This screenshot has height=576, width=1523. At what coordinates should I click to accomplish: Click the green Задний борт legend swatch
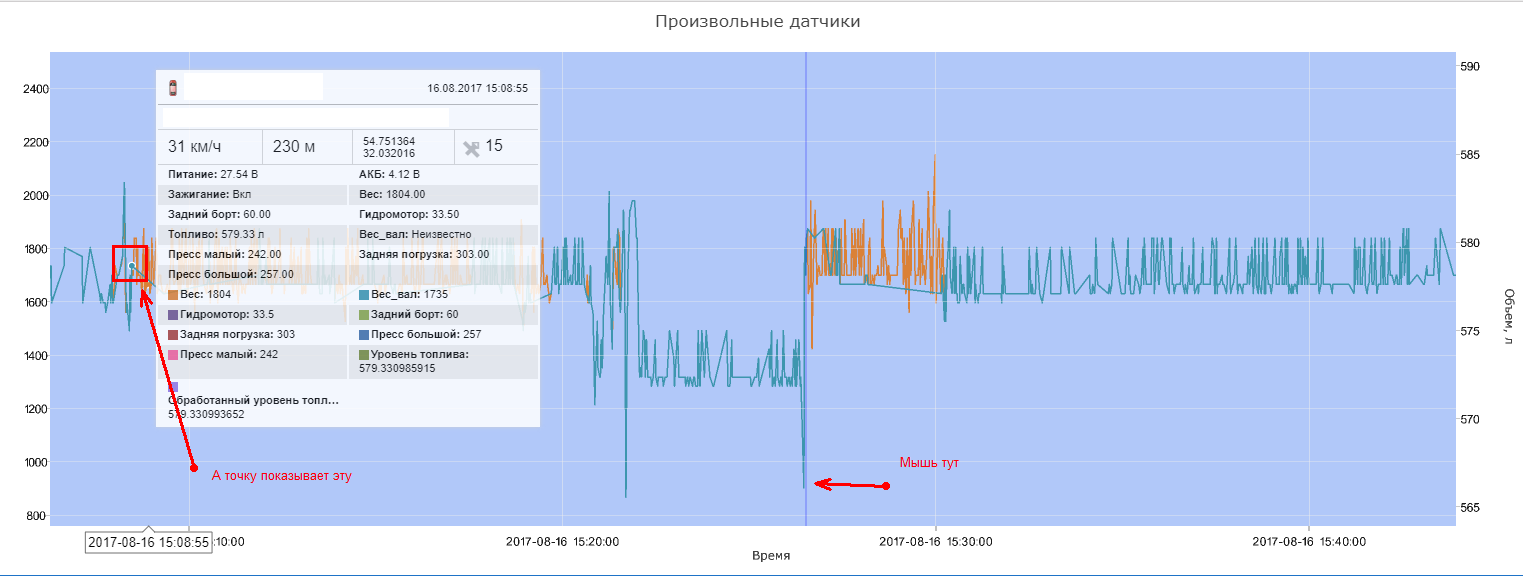(364, 315)
